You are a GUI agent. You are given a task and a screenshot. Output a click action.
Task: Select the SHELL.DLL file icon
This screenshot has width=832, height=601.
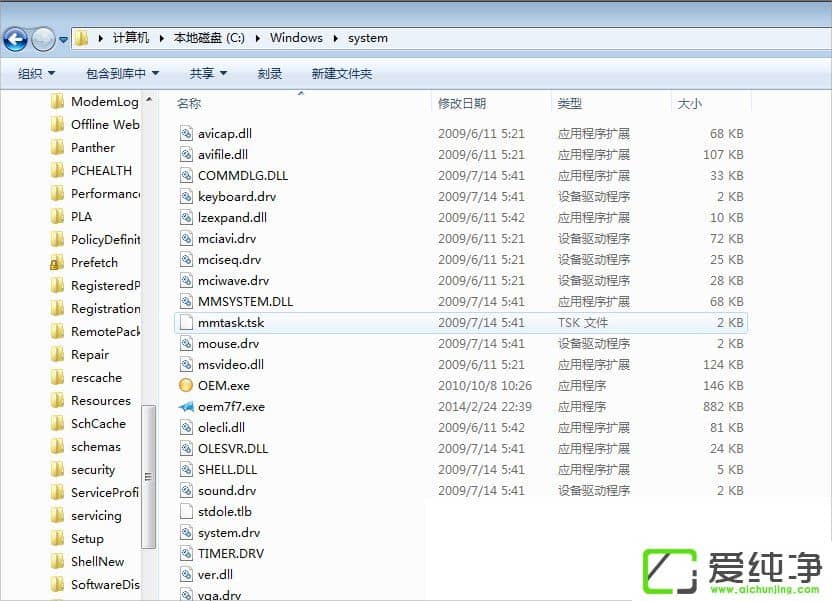click(186, 469)
